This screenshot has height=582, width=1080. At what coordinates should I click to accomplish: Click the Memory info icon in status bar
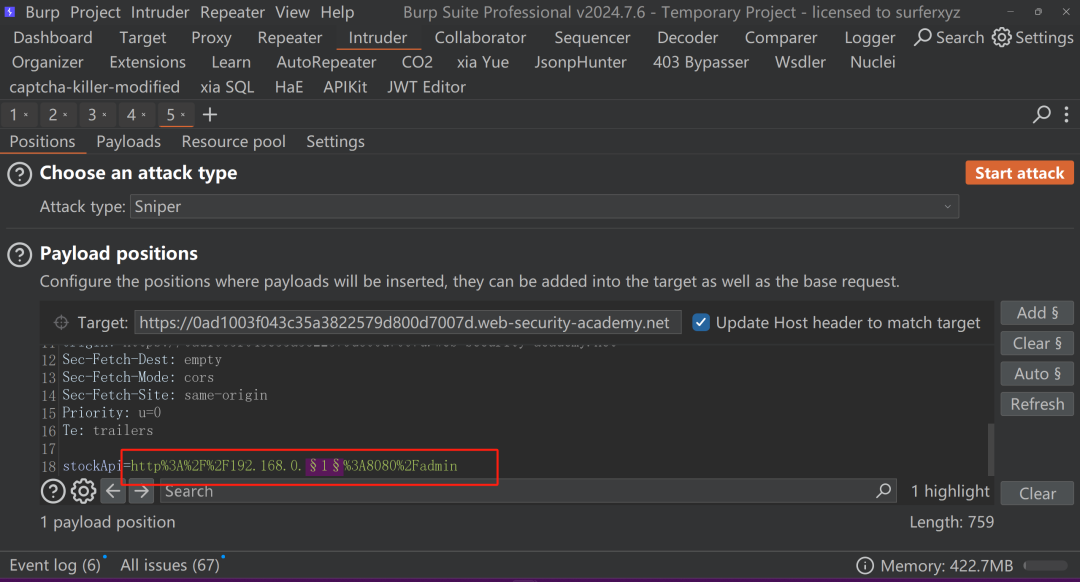click(x=865, y=565)
